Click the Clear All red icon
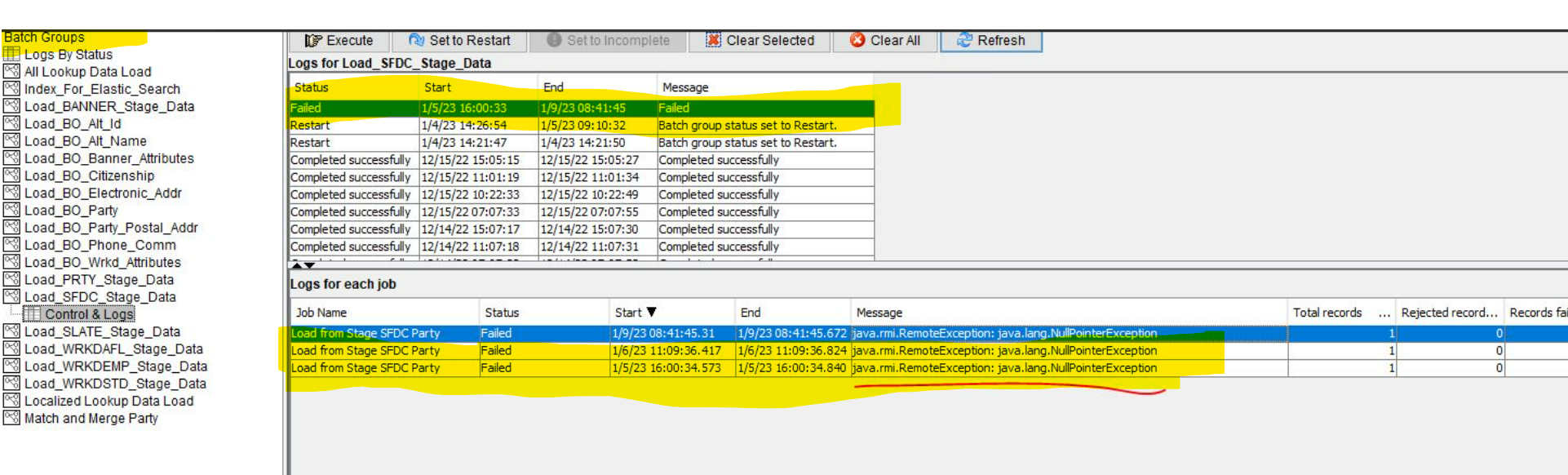Image resolution: width=1568 pixels, height=475 pixels. point(857,40)
